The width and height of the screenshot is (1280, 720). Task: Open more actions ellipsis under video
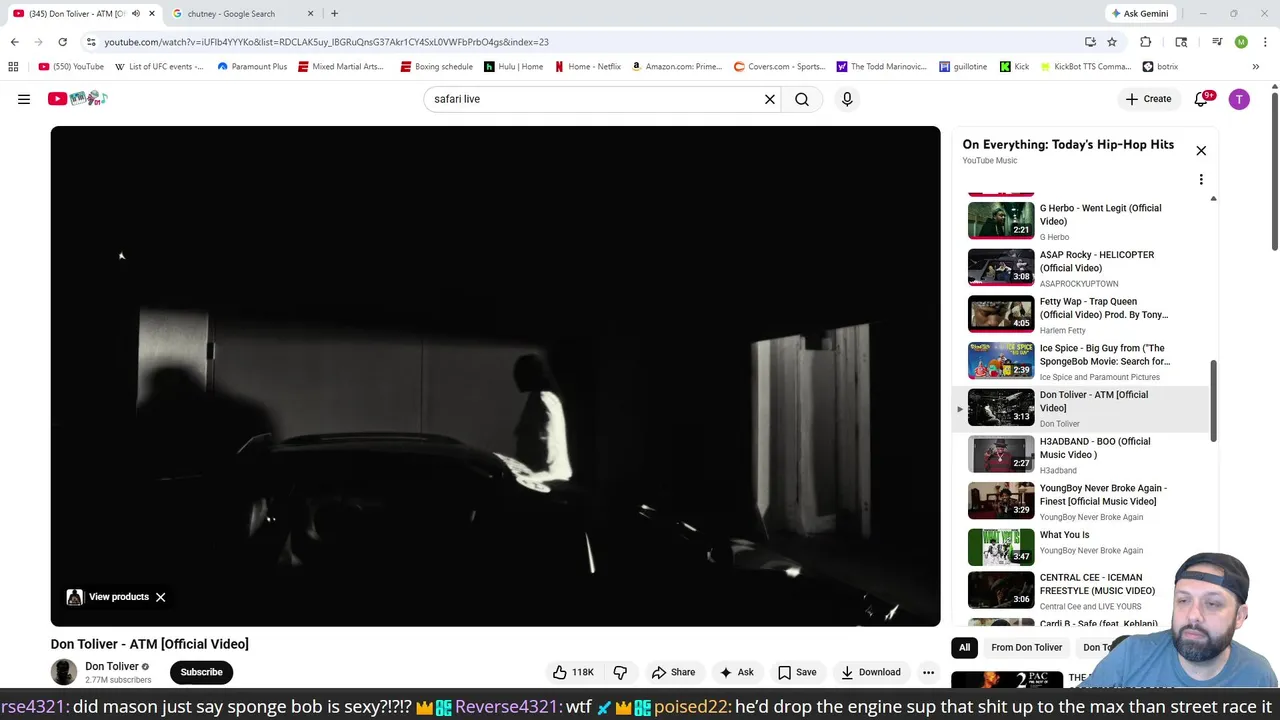point(928,672)
